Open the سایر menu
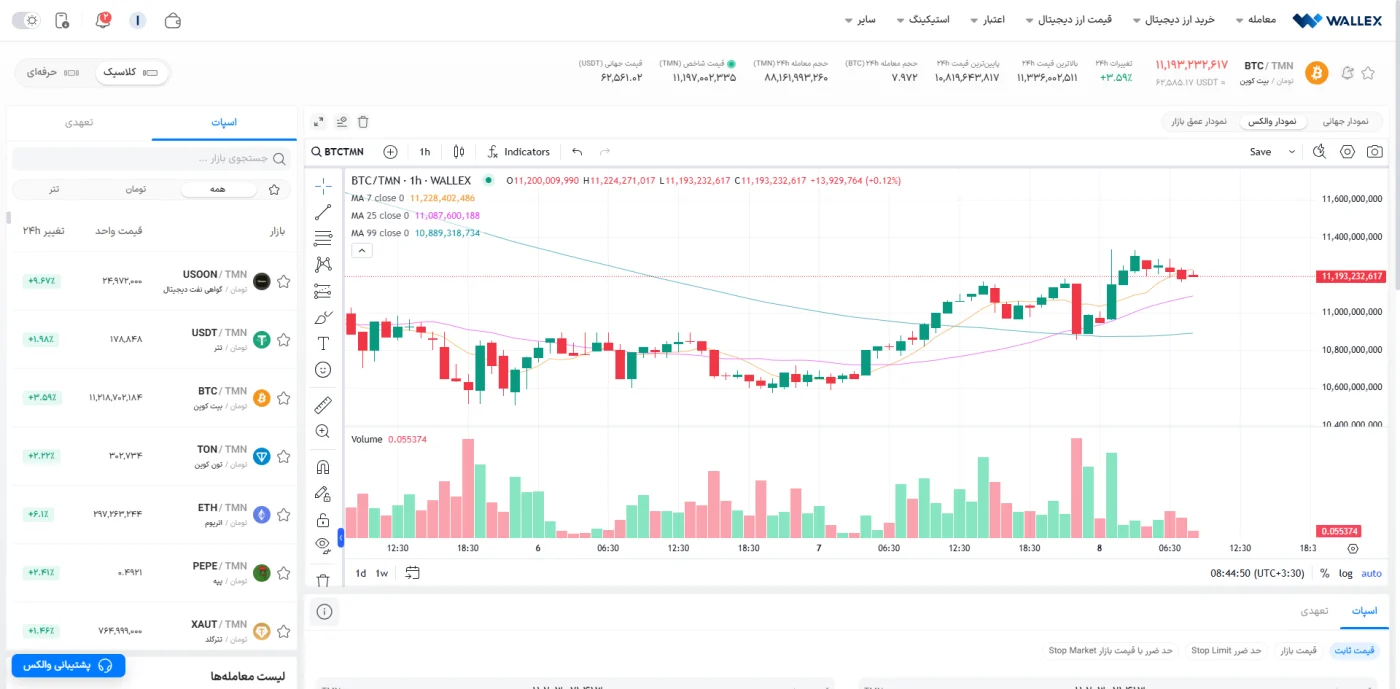 (x=860, y=20)
